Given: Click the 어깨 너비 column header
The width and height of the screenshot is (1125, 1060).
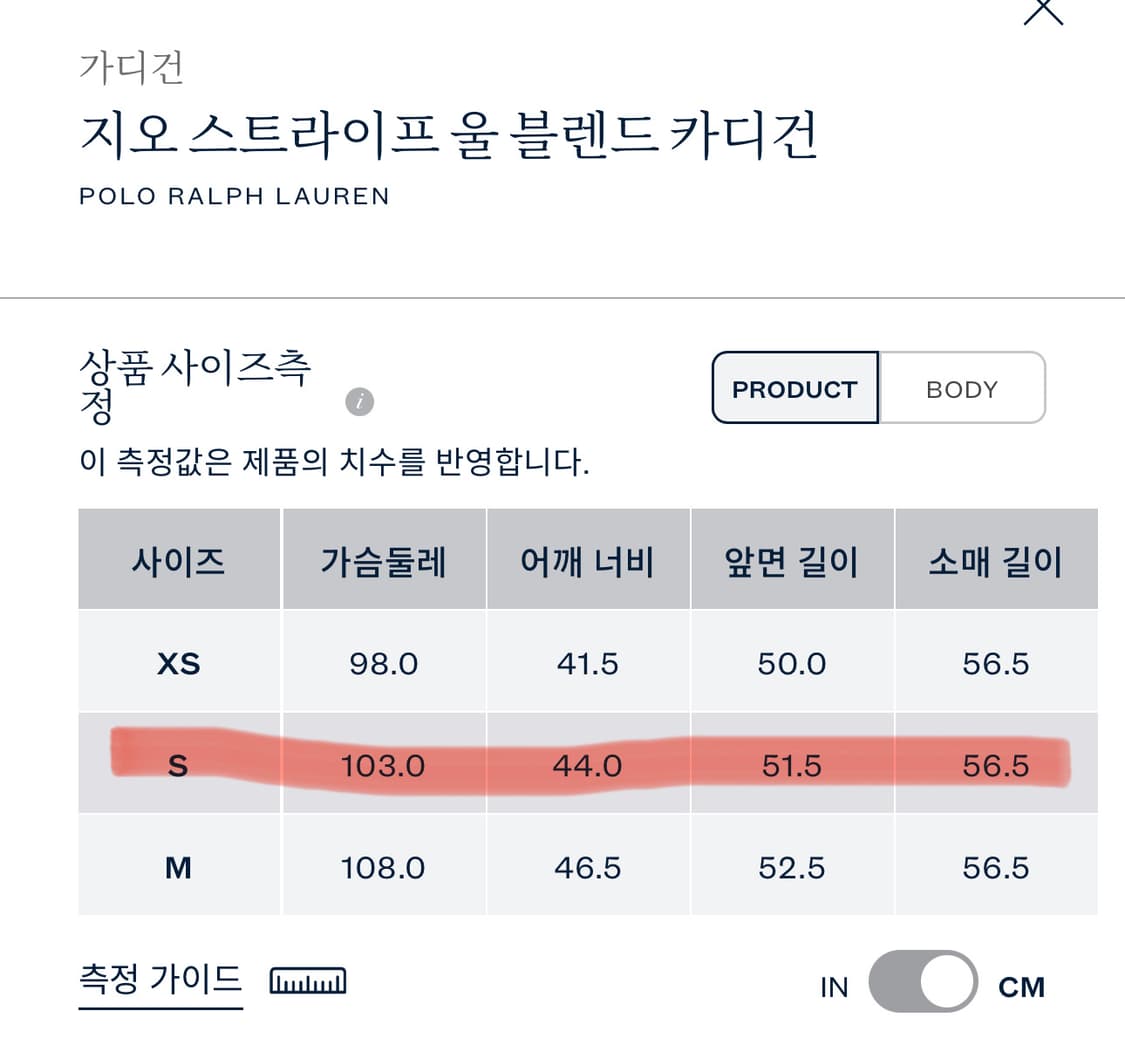Looking at the screenshot, I should [x=587, y=561].
